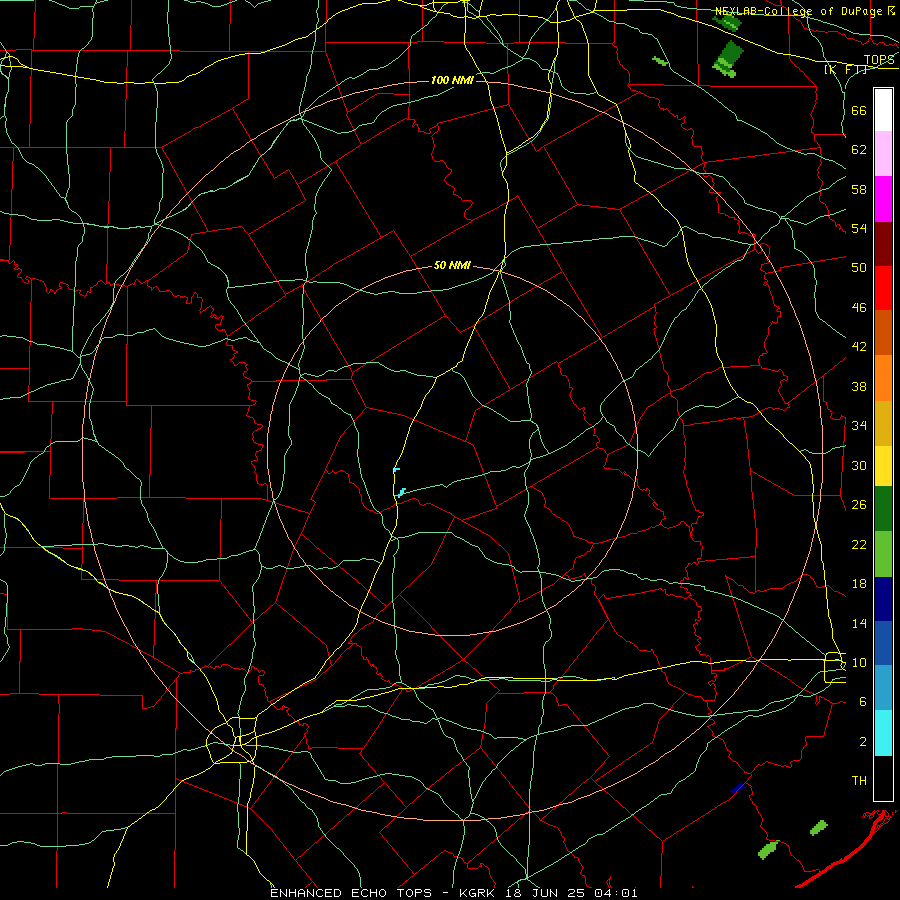900x900 pixels.
Task: Click the black TH legend swatch
Action: [x=883, y=777]
